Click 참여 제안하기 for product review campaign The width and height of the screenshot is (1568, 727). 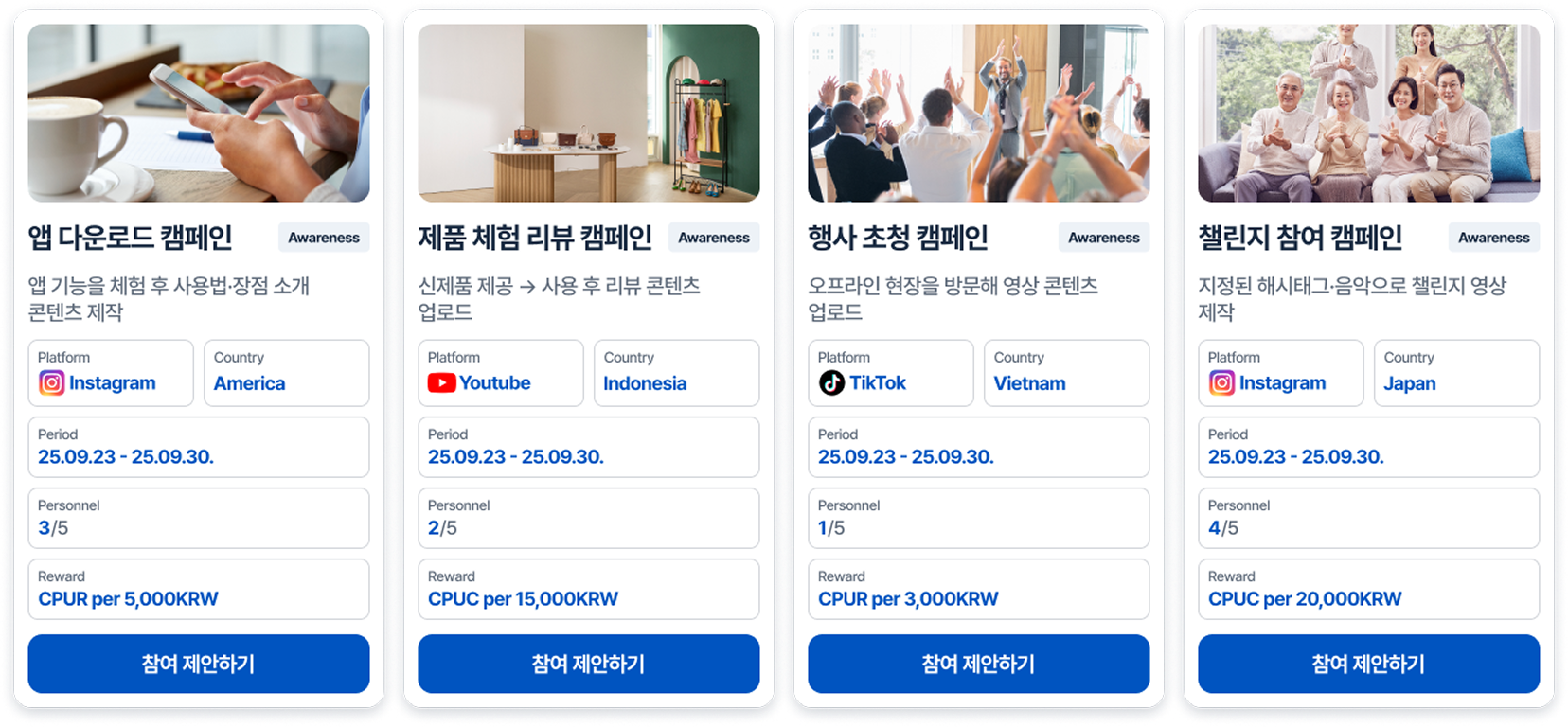[589, 664]
